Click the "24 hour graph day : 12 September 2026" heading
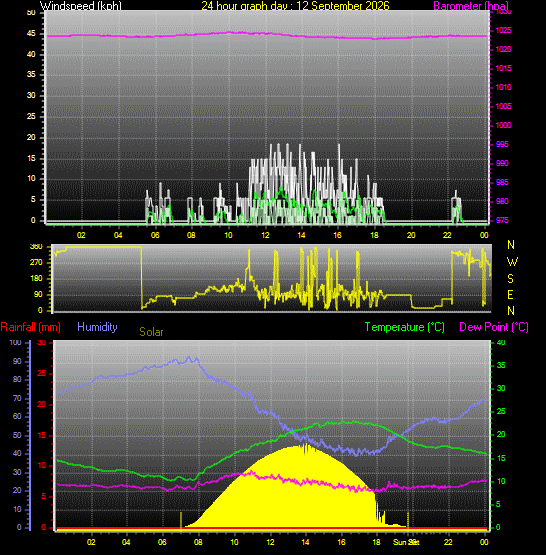 [x=295, y=6]
